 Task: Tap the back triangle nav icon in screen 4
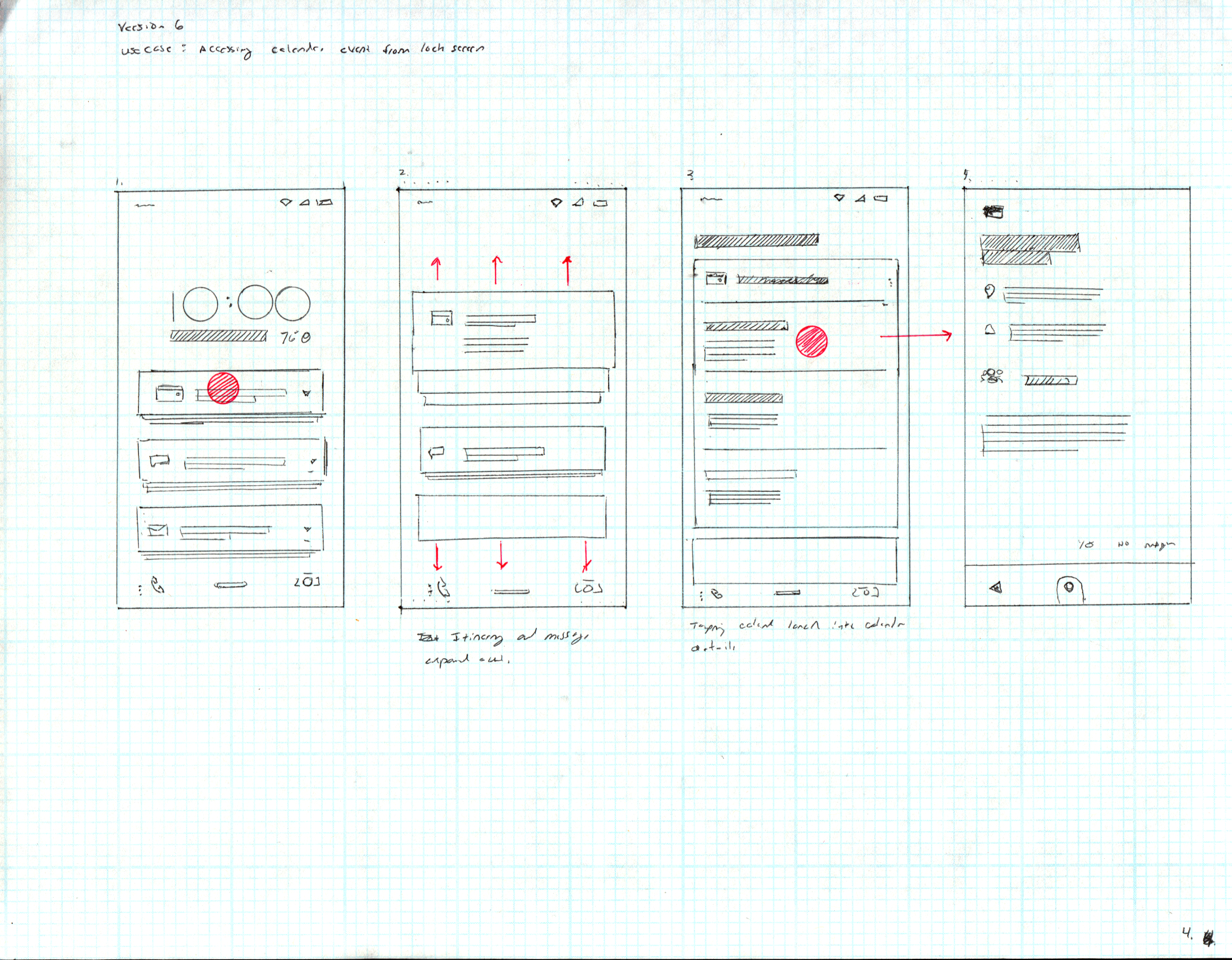(996, 587)
